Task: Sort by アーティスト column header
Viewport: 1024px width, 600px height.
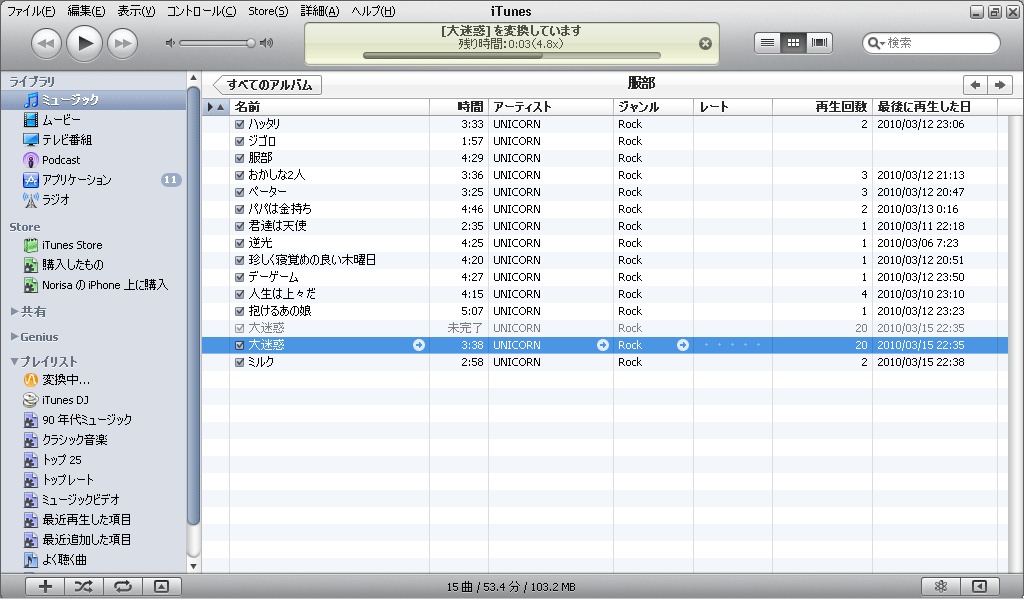Action: click(x=551, y=106)
